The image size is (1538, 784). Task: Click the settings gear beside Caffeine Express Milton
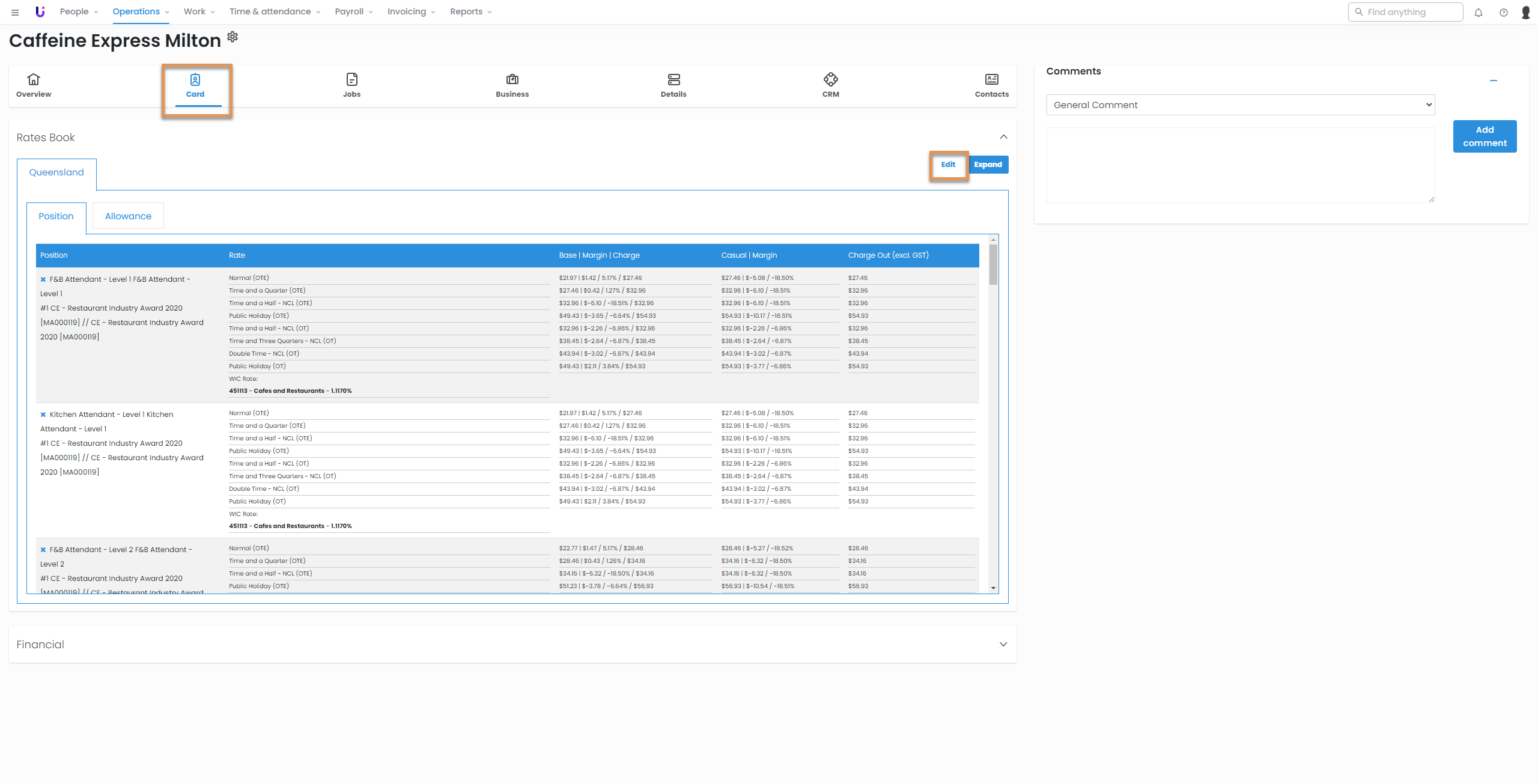[233, 37]
